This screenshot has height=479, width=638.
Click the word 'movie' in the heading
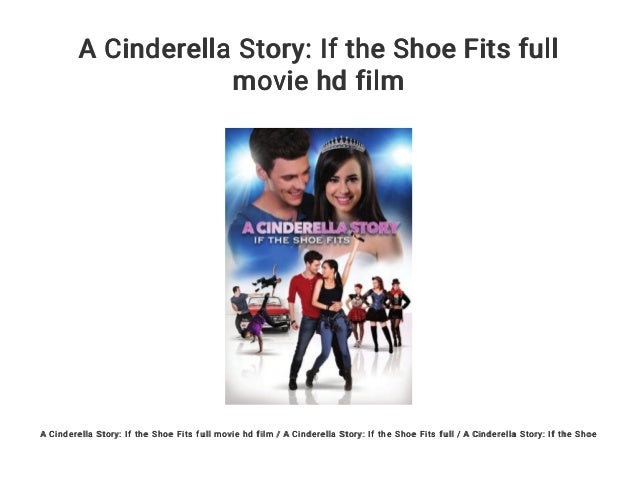pyautogui.click(x=271, y=81)
